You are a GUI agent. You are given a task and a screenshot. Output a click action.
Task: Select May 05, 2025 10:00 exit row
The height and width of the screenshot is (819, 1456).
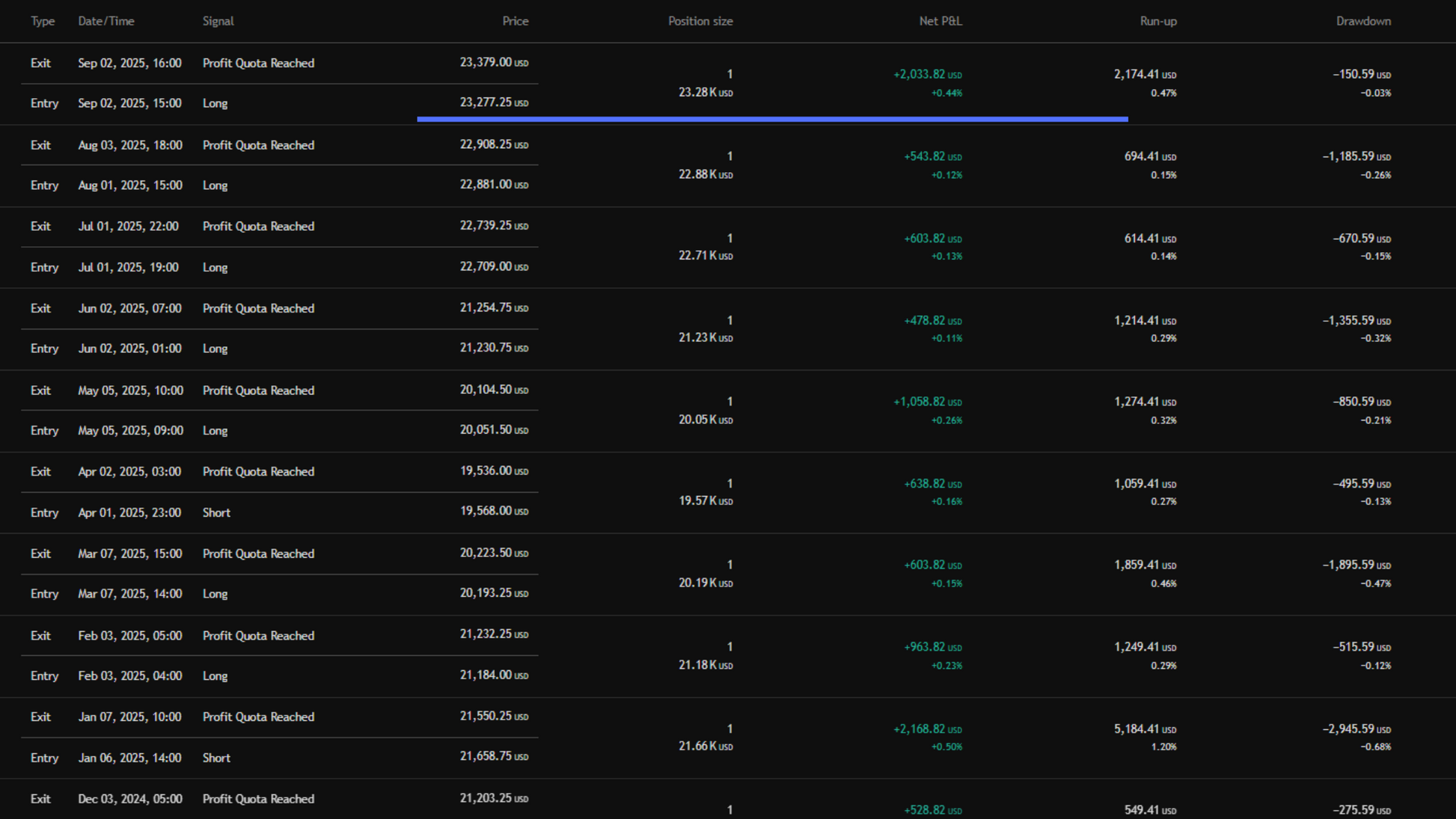pos(129,390)
